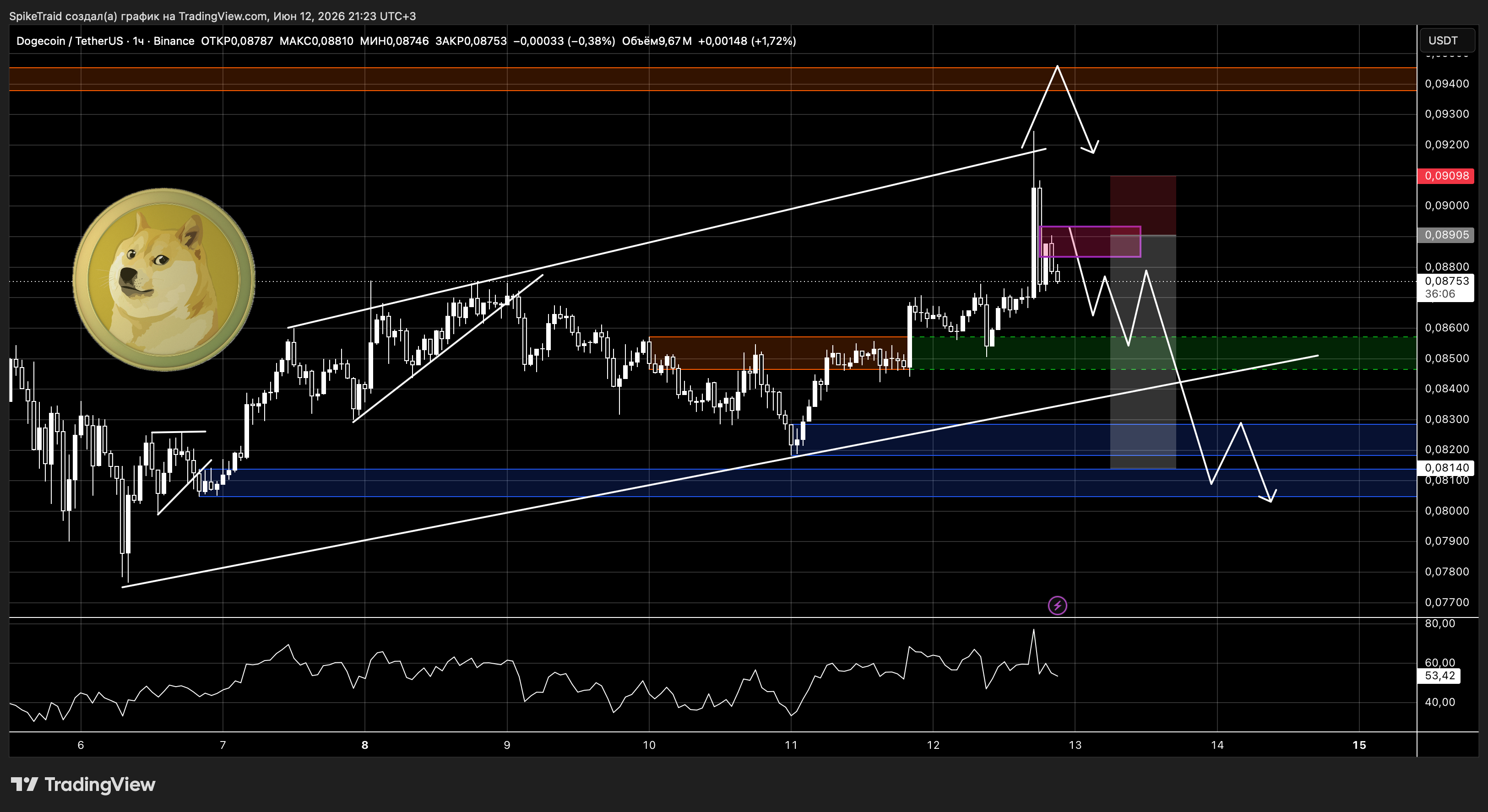Click the grey 0,08905 price label
Viewport: 1488px width, 812px height.
pyautogui.click(x=1446, y=234)
